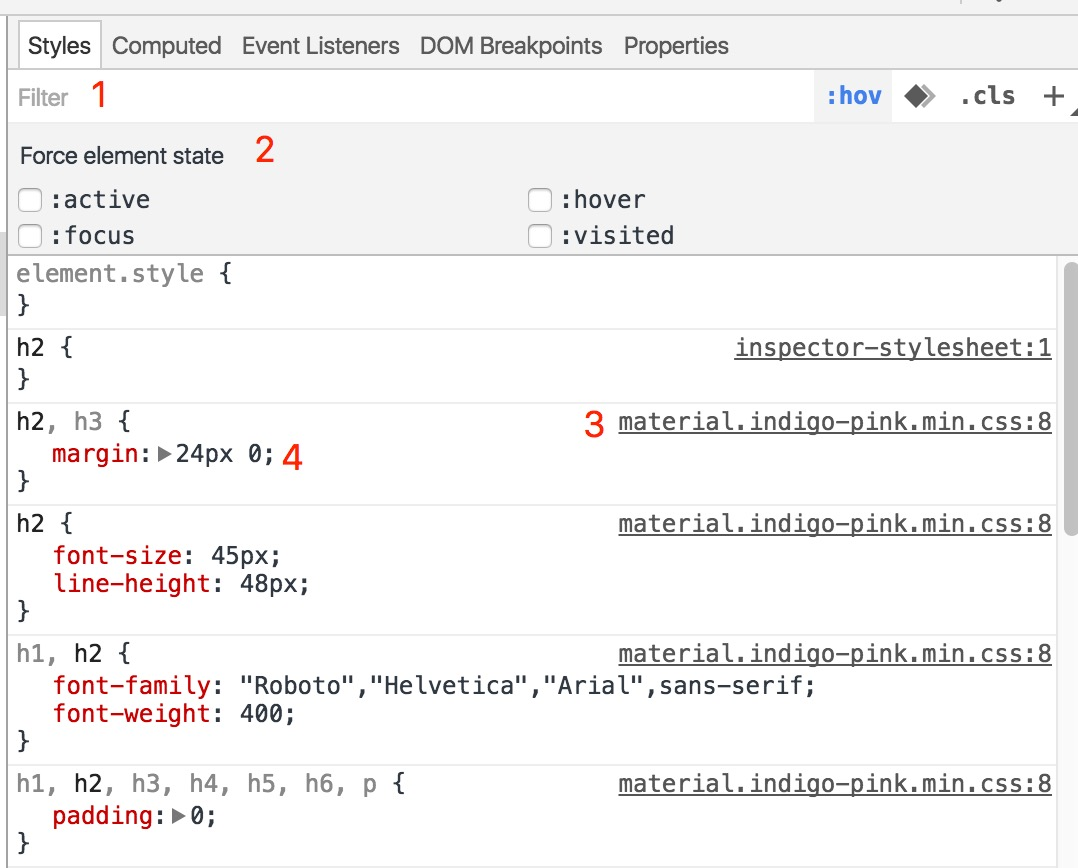Click the font-weight value 400

pos(268,714)
